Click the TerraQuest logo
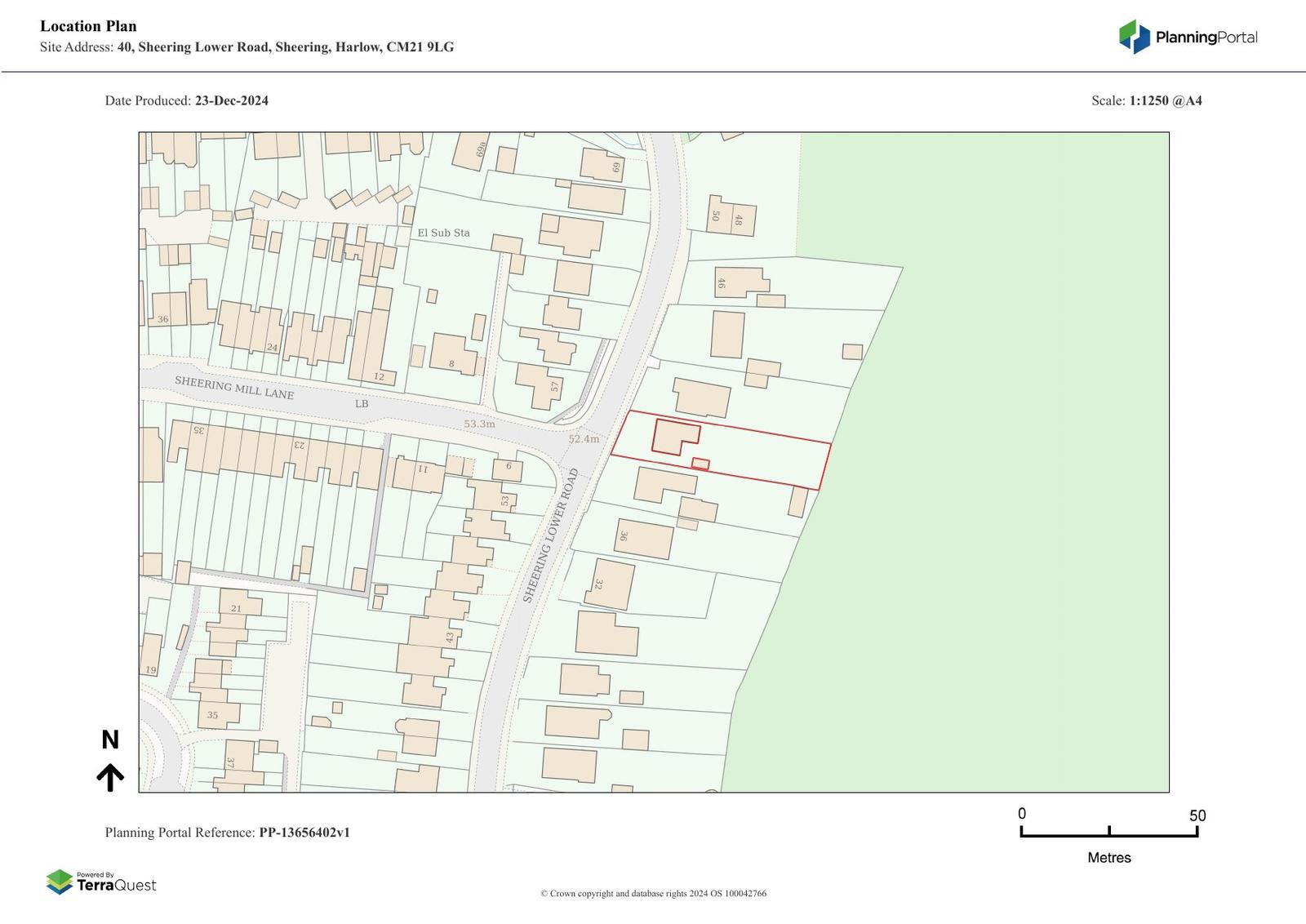The width and height of the screenshot is (1306, 924). click(x=101, y=882)
